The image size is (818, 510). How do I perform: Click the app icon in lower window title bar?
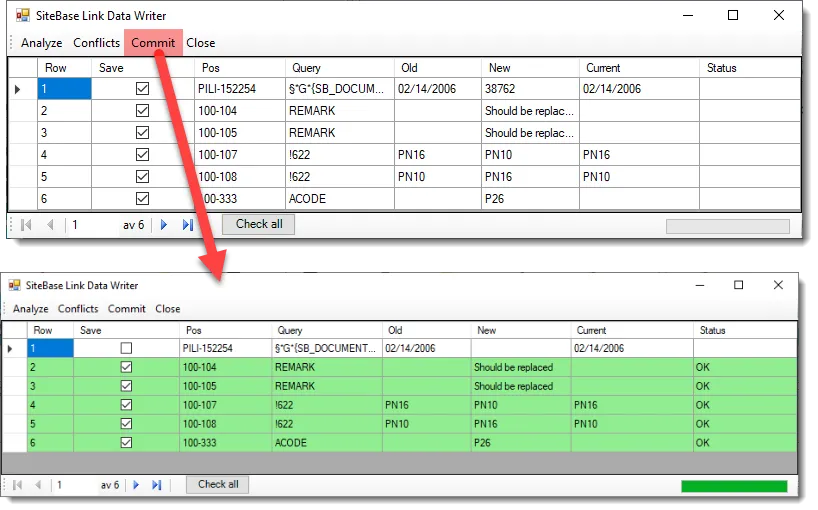15,285
